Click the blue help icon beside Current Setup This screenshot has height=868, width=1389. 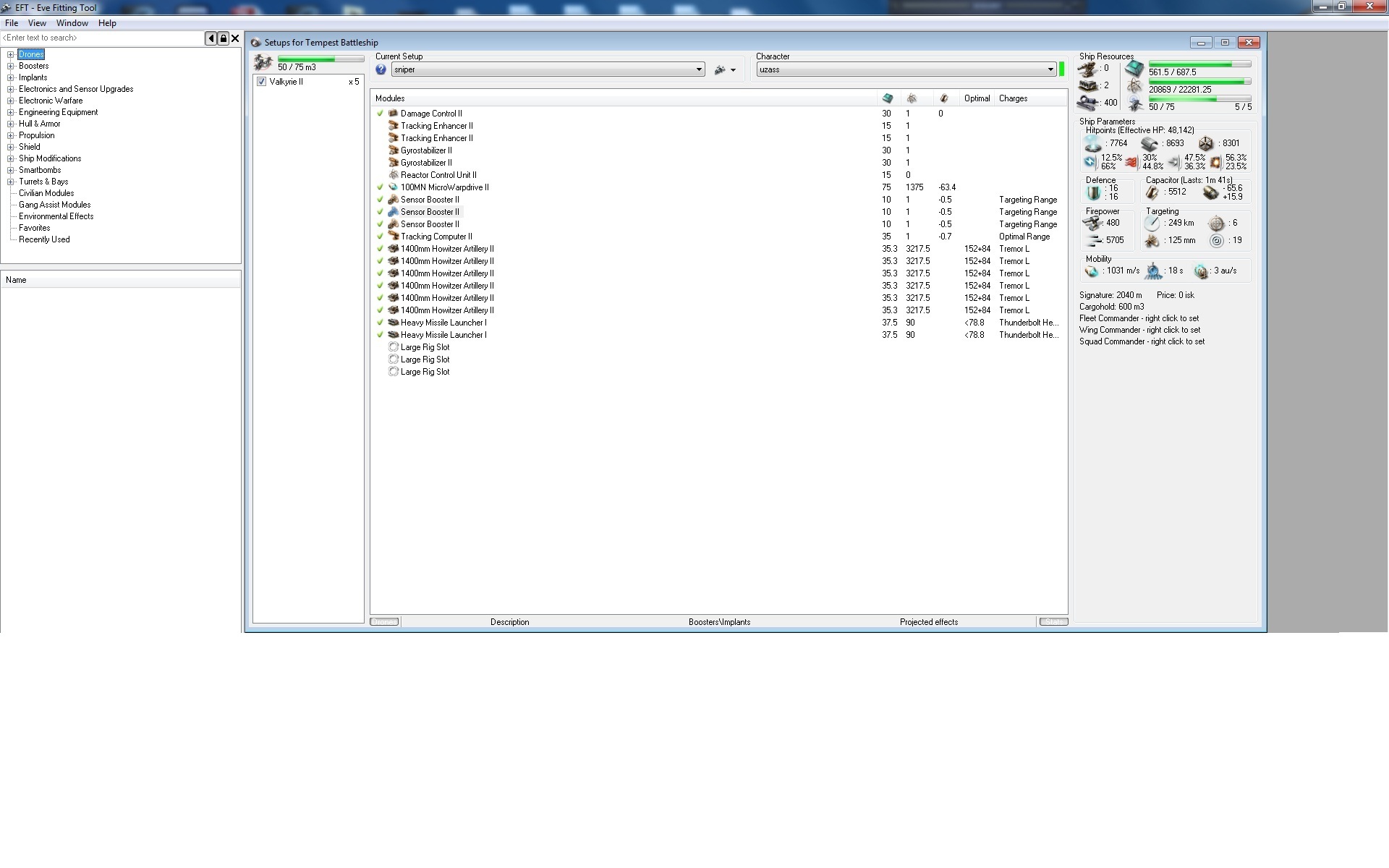click(381, 69)
